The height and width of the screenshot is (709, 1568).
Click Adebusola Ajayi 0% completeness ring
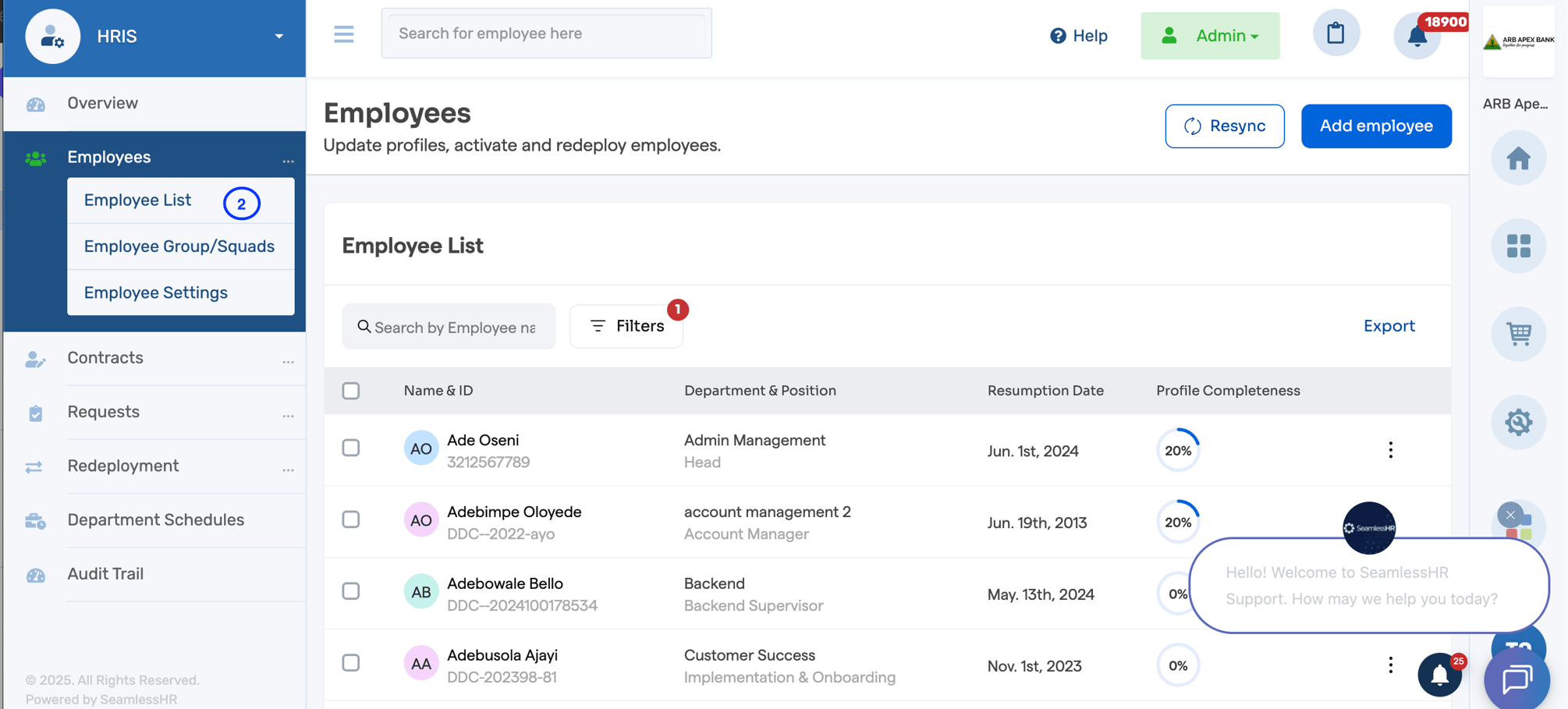coord(1178,665)
